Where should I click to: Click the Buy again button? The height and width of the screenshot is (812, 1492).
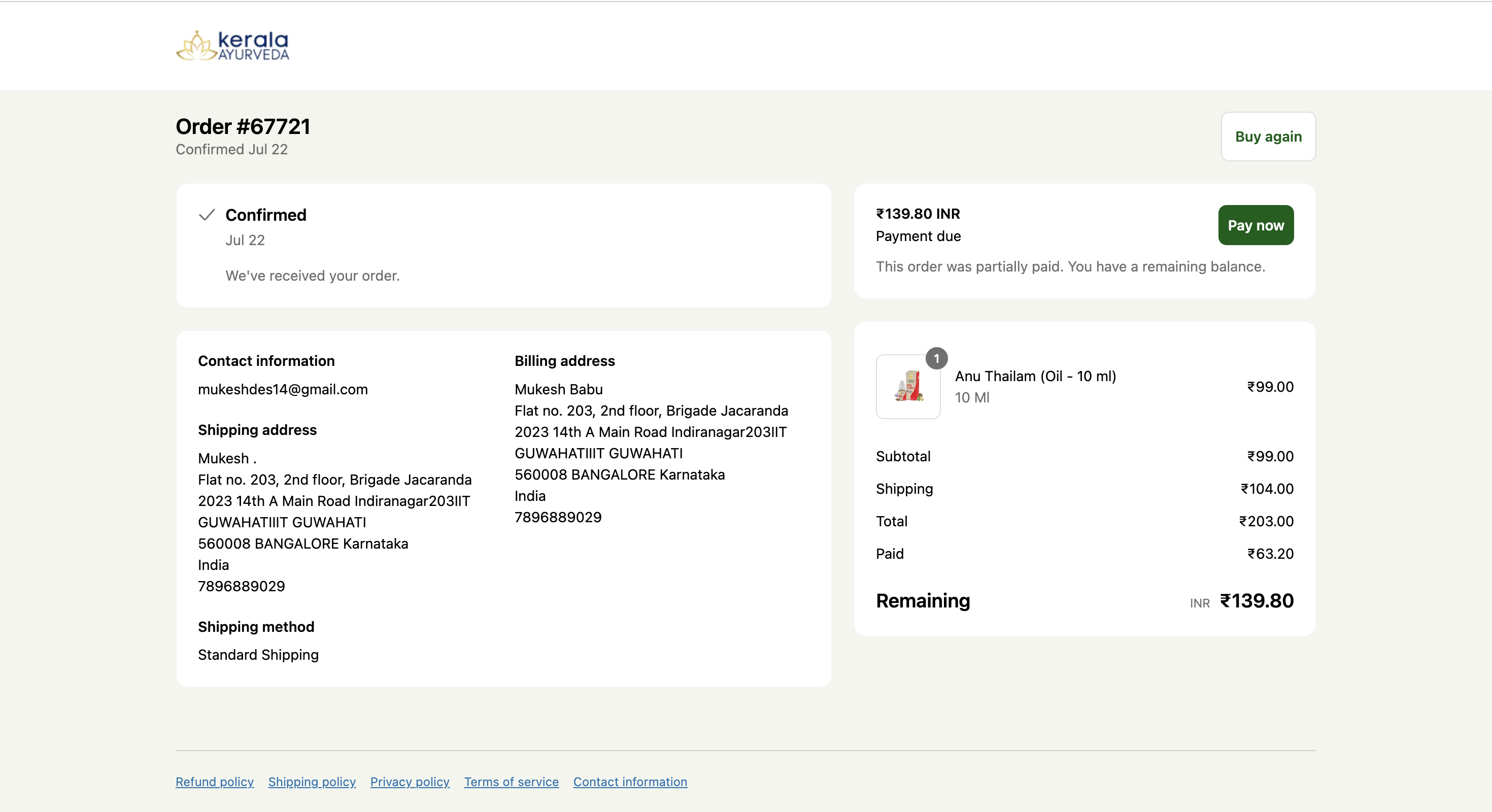[x=1268, y=137]
